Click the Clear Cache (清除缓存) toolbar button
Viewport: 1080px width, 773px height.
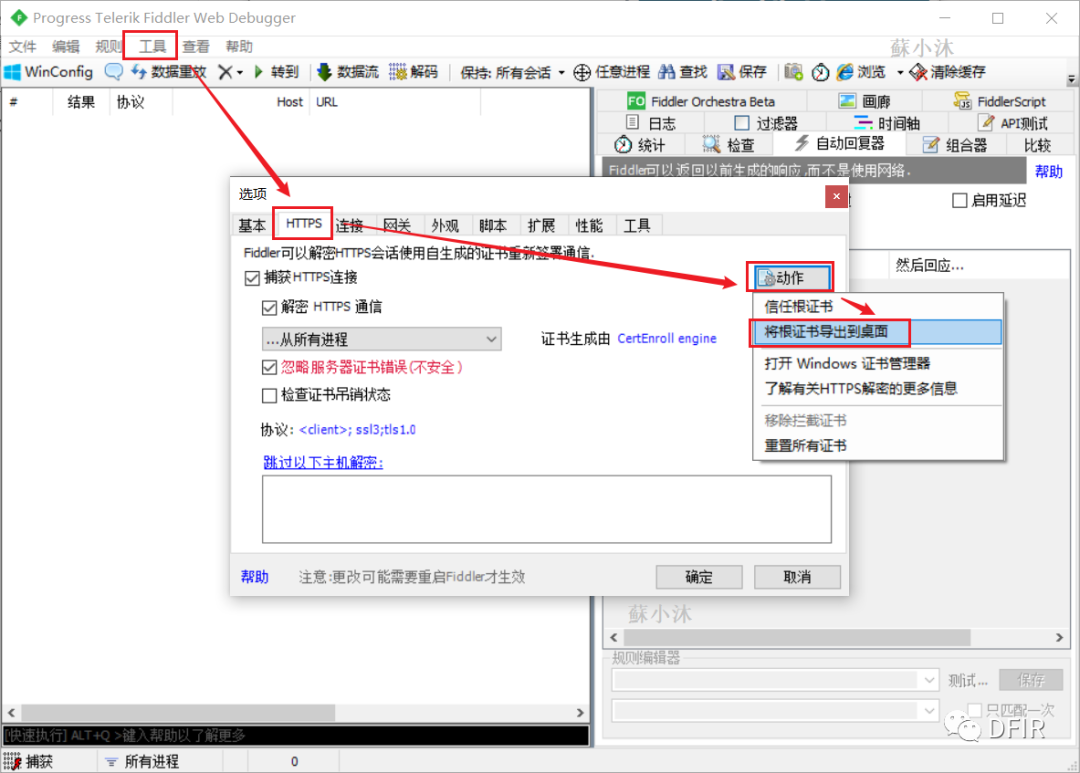948,72
